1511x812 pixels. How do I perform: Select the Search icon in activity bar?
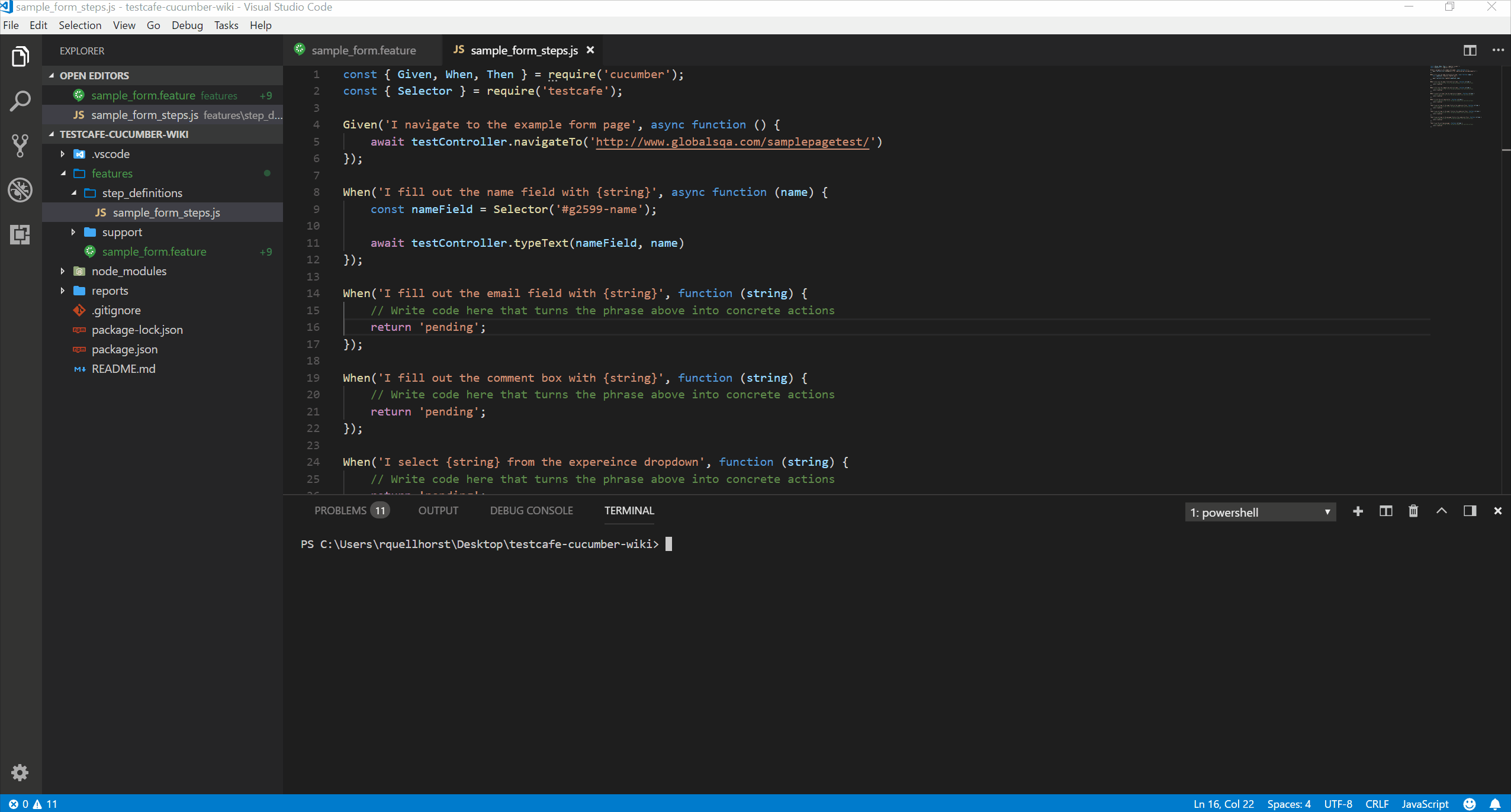pos(21,101)
